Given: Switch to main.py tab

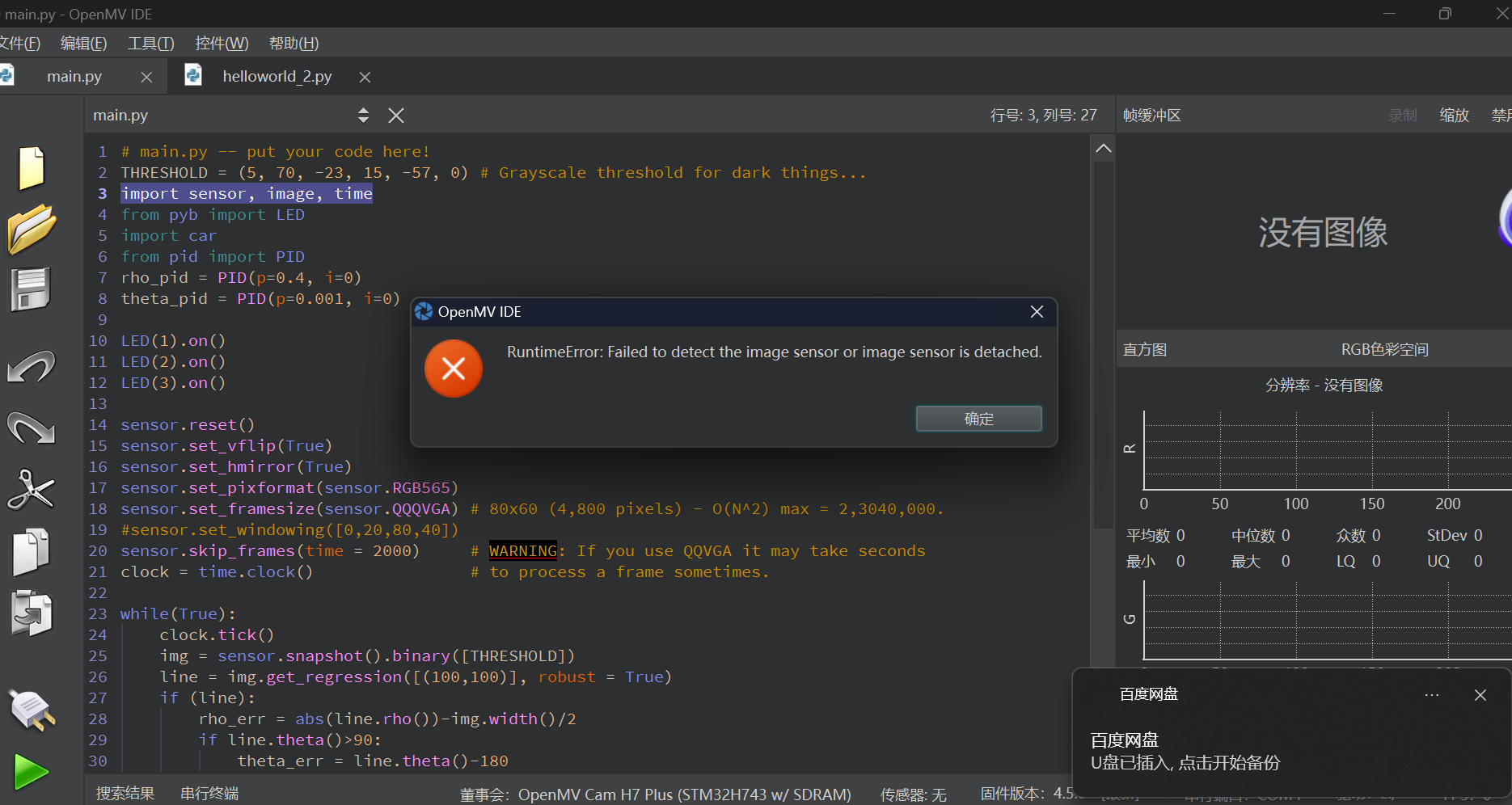Looking at the screenshot, I should 74,76.
